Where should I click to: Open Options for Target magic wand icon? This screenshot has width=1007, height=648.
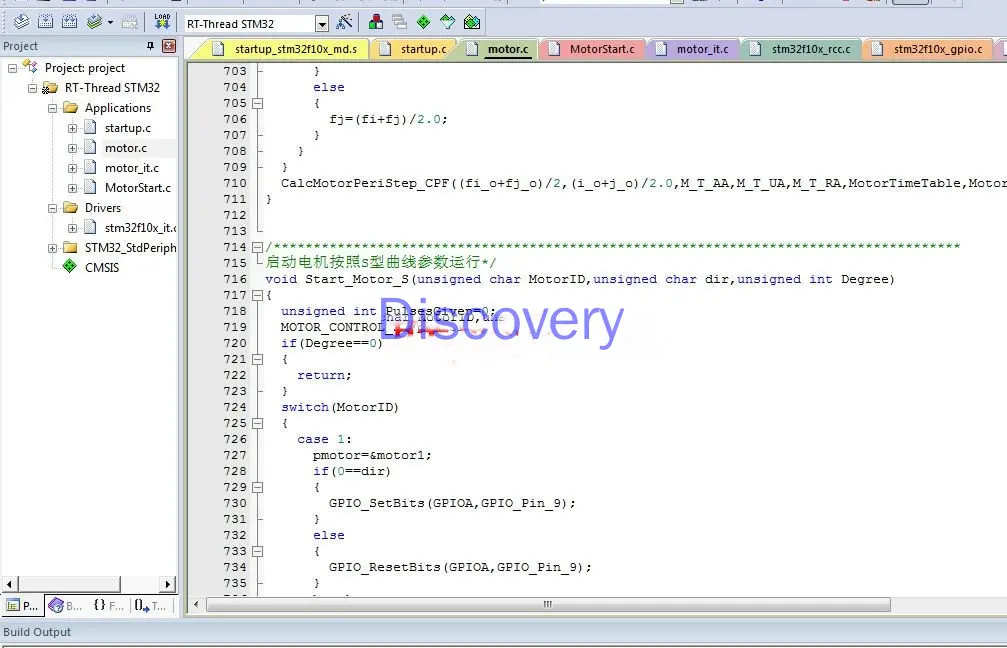click(345, 22)
